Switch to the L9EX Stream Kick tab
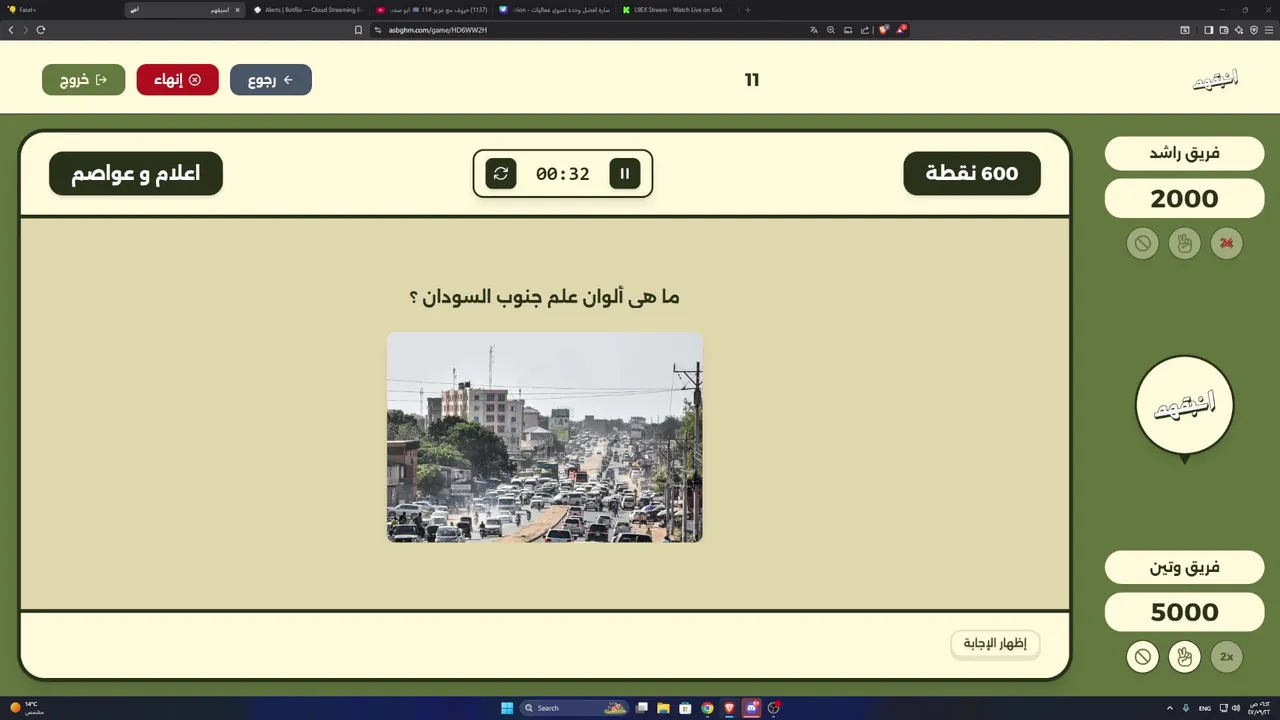 (677, 10)
